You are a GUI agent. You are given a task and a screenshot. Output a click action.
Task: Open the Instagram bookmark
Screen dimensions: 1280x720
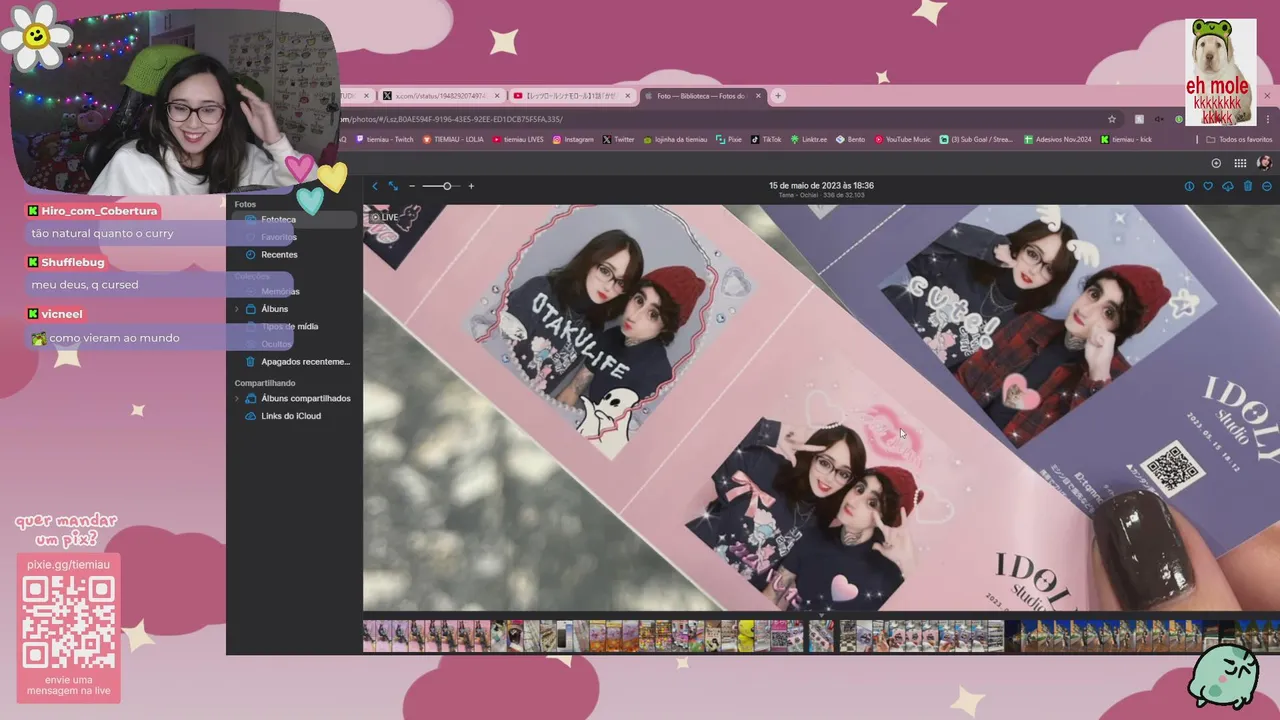573,140
